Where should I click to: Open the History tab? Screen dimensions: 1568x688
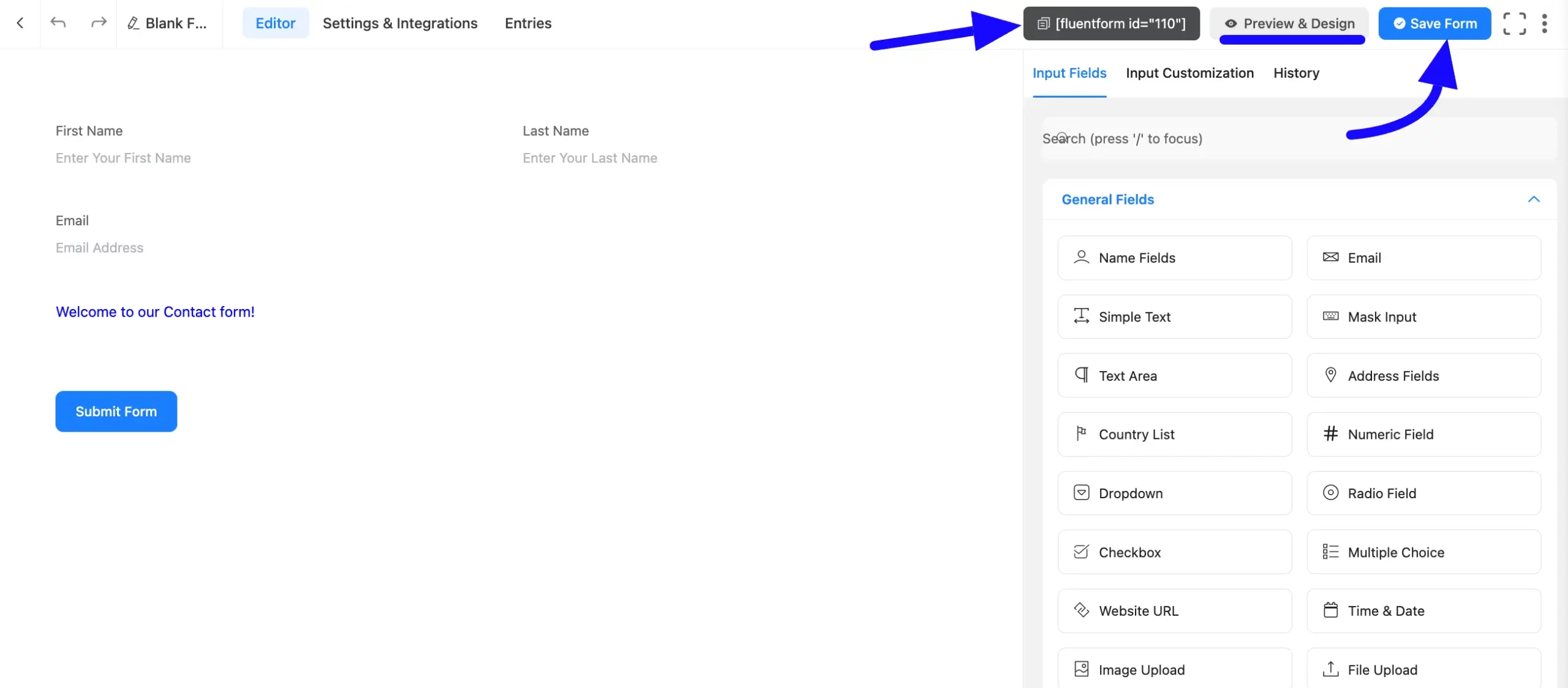coord(1296,73)
